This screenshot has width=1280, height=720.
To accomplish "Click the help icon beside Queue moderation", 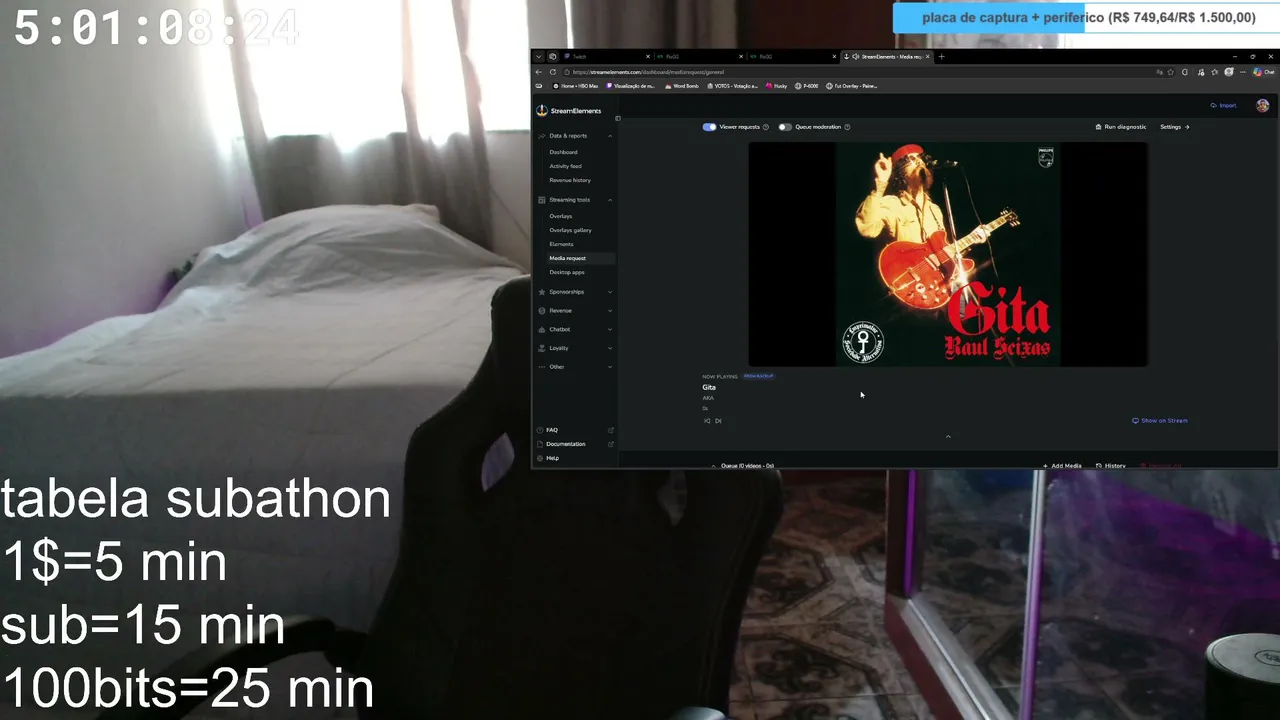I will [847, 127].
